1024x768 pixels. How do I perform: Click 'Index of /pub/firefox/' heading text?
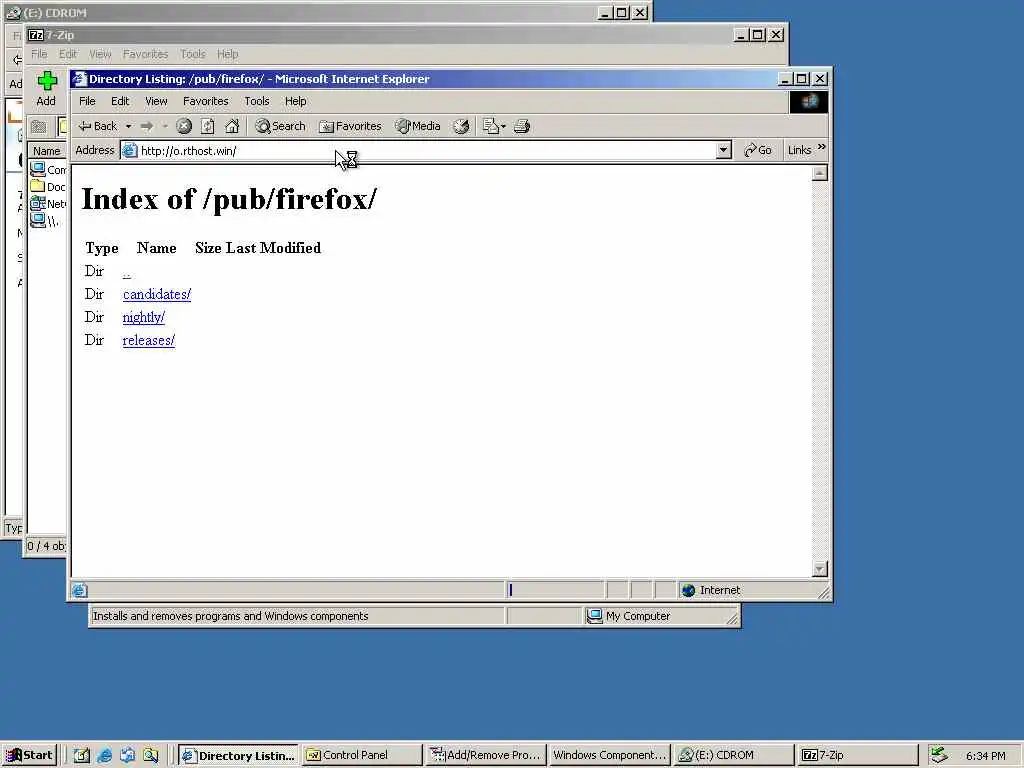coord(229,199)
